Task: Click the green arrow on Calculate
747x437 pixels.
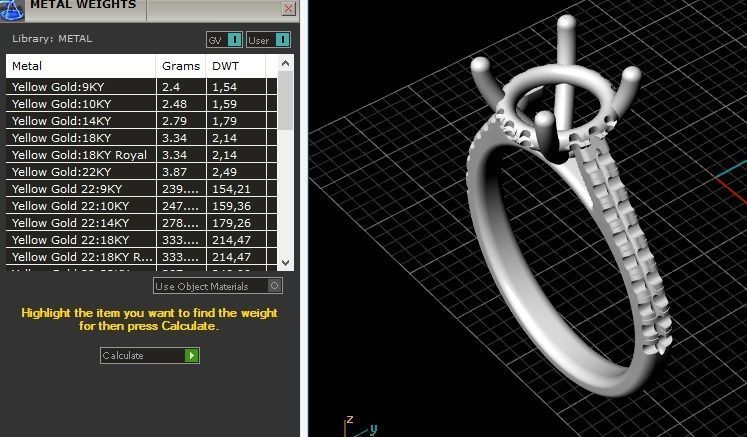Action: [192, 356]
